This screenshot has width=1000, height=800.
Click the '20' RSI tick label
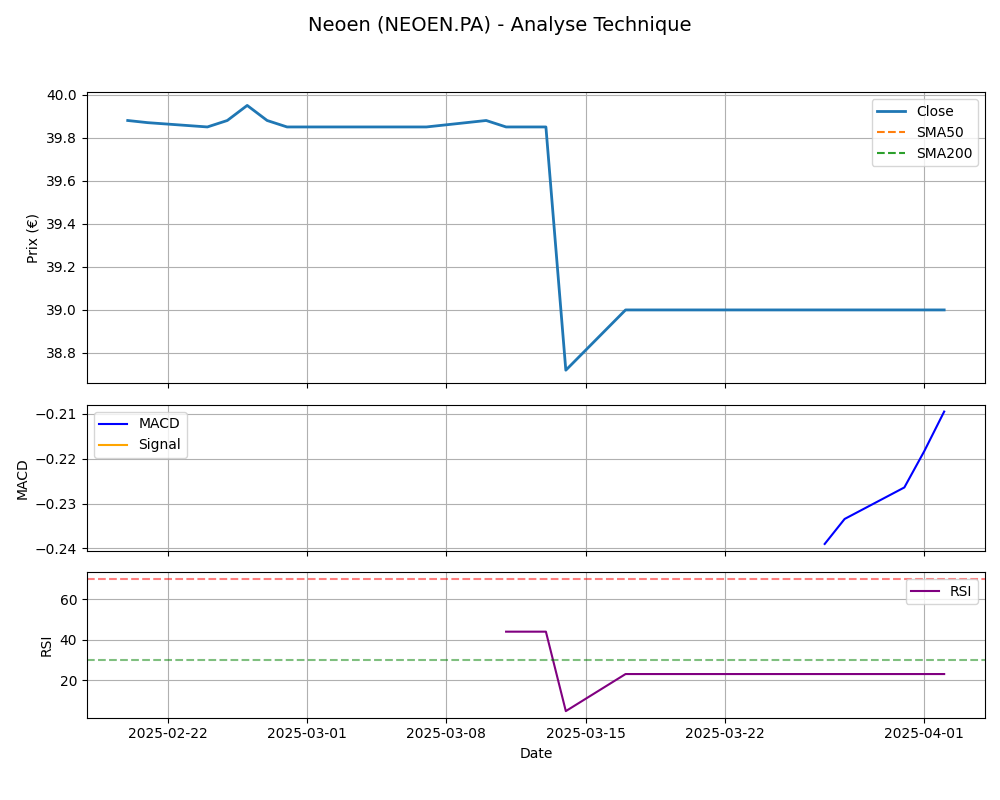(69, 681)
